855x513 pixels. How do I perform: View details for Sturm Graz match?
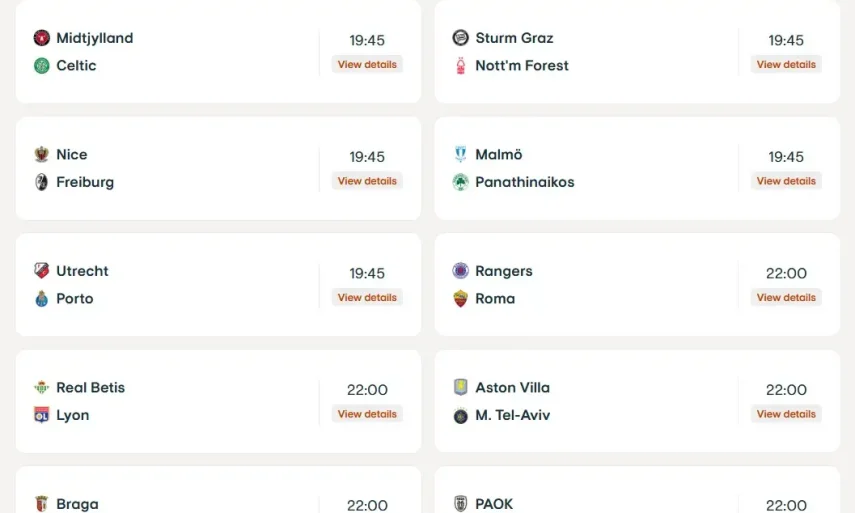[x=786, y=65]
